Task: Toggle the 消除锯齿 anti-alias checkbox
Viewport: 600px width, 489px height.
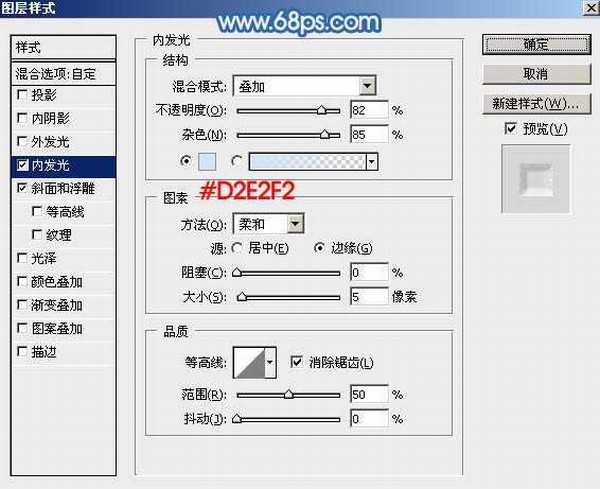Action: click(x=296, y=362)
